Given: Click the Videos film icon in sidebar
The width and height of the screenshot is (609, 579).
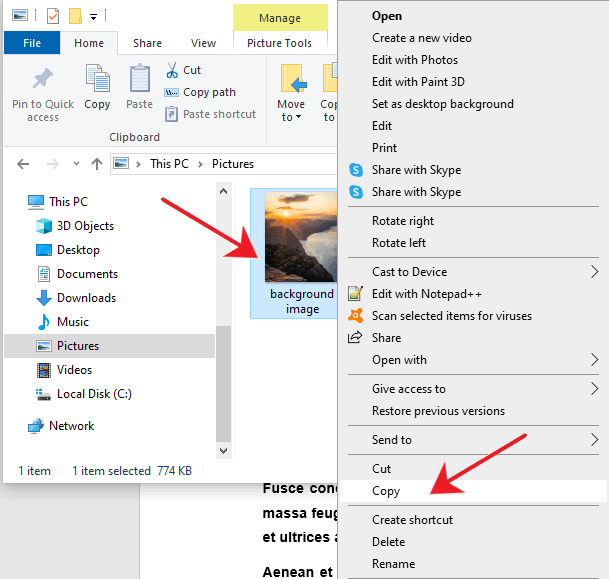Looking at the screenshot, I should coord(44,370).
